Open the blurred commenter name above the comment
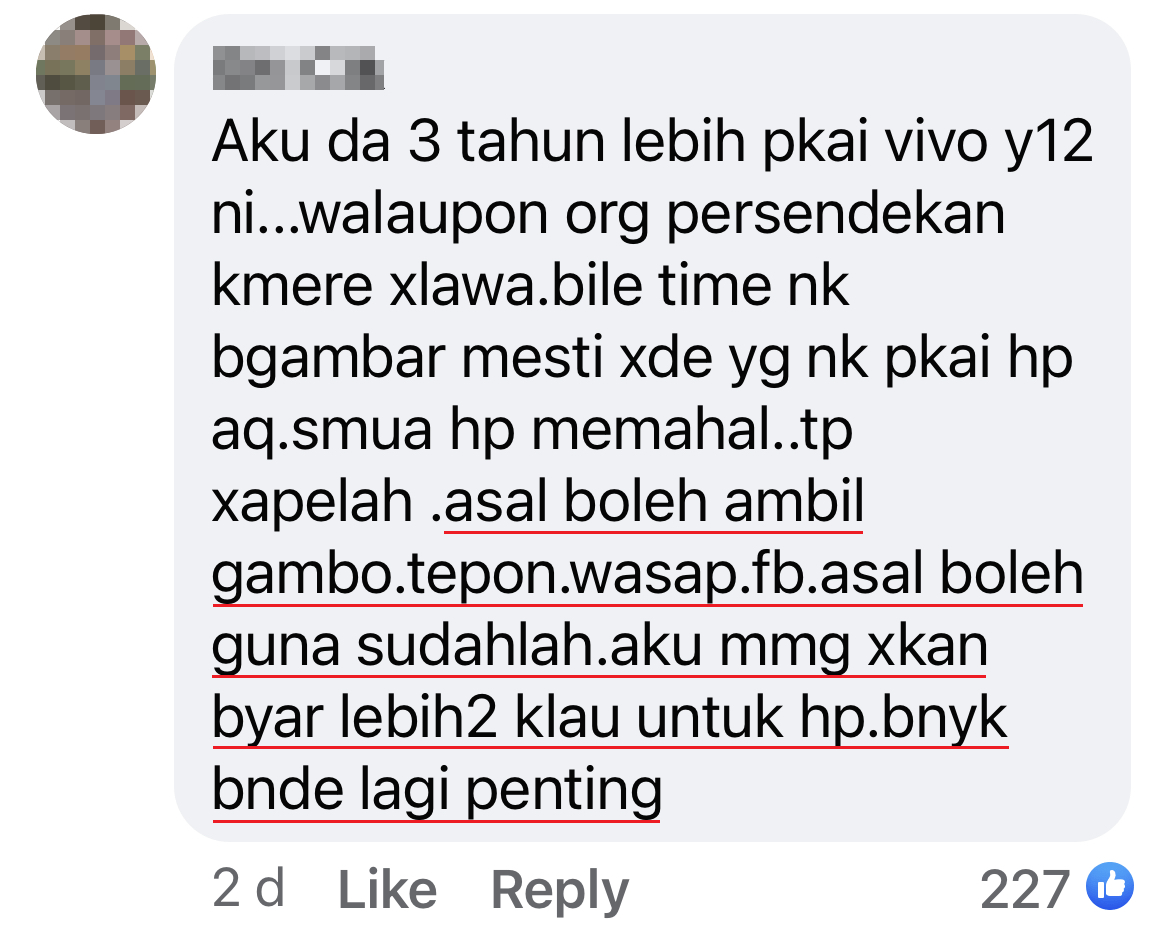 [298, 68]
